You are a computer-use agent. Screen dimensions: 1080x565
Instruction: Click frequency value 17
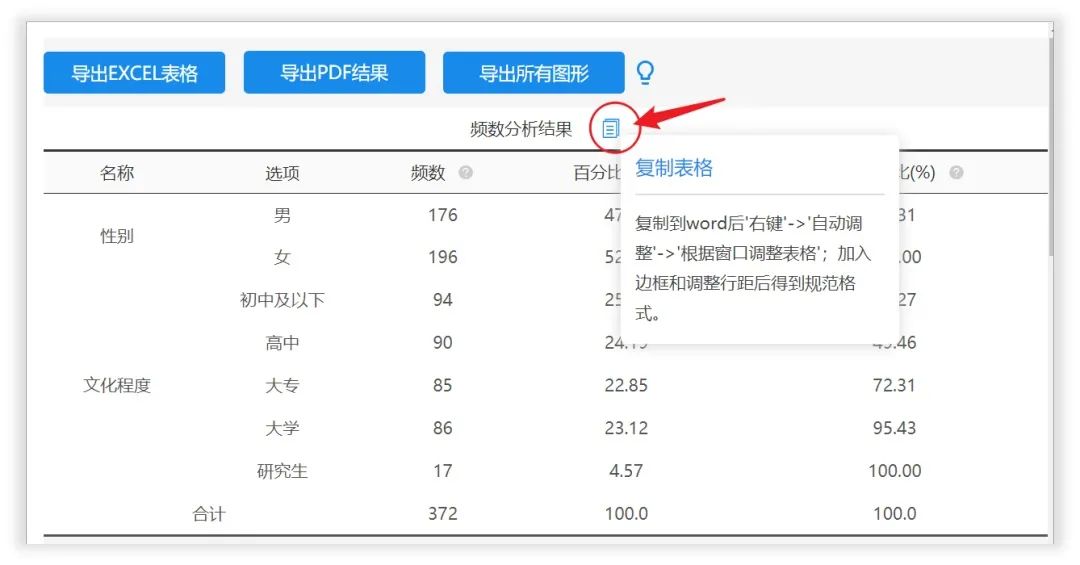click(443, 471)
